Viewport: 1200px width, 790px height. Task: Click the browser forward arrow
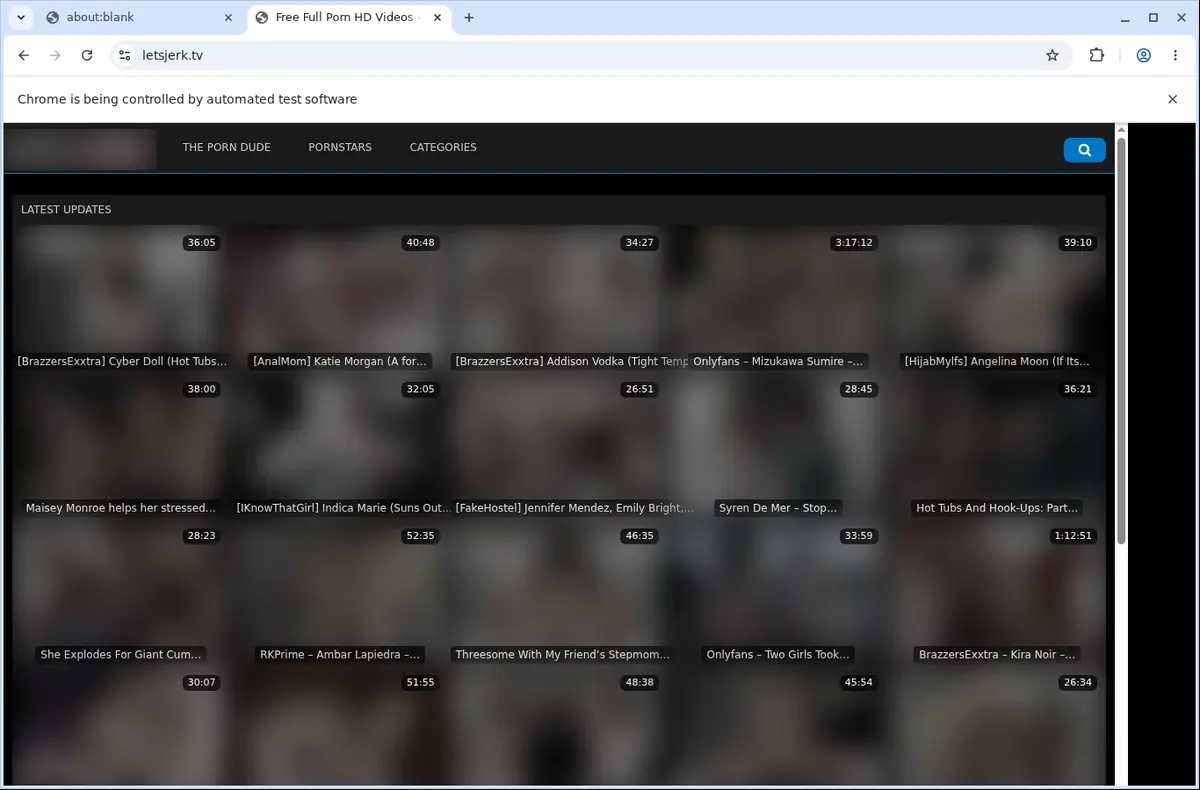click(x=55, y=56)
